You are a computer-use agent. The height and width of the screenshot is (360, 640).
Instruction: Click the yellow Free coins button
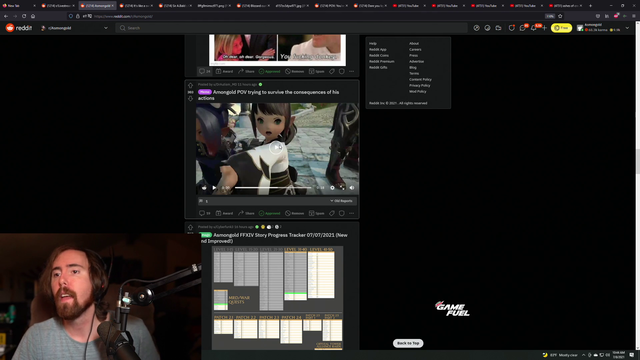coord(561,28)
